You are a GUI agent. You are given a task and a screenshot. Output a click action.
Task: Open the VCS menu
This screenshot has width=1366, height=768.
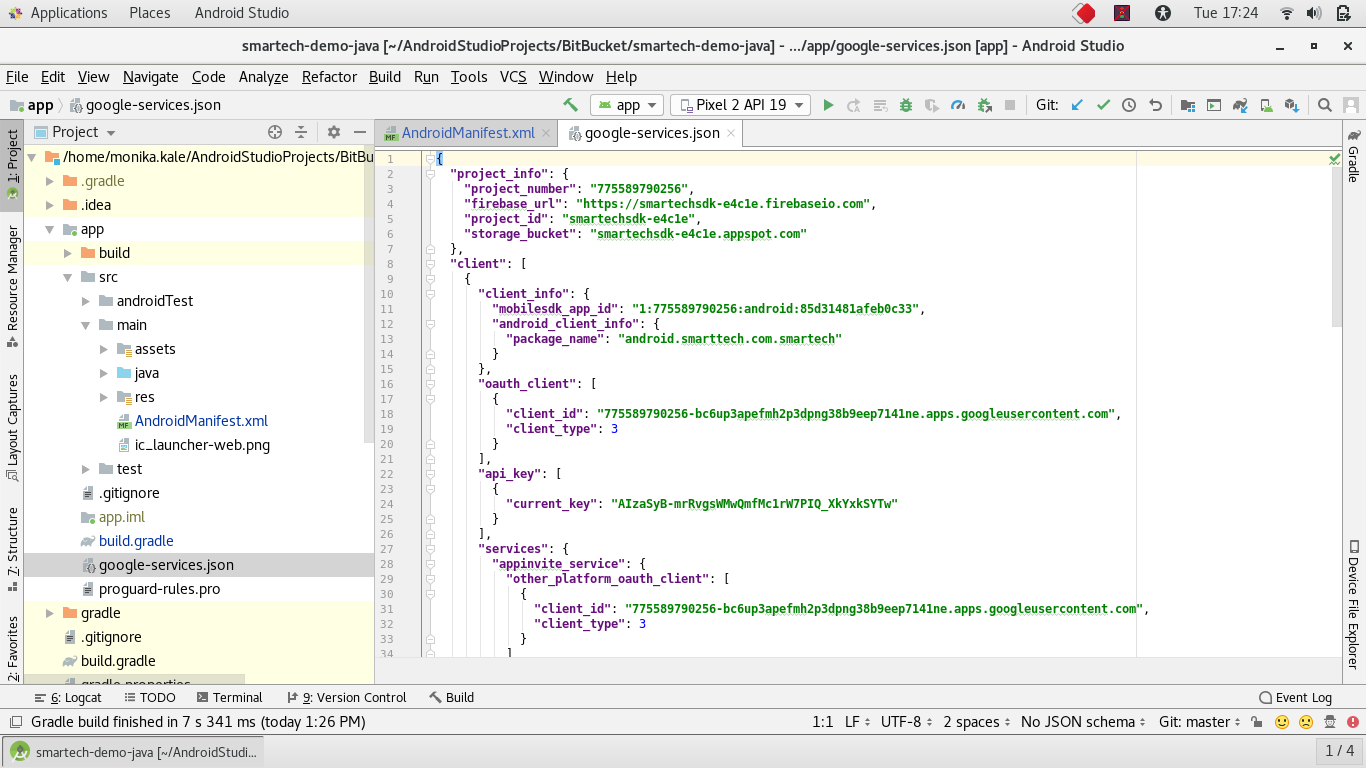pos(513,77)
